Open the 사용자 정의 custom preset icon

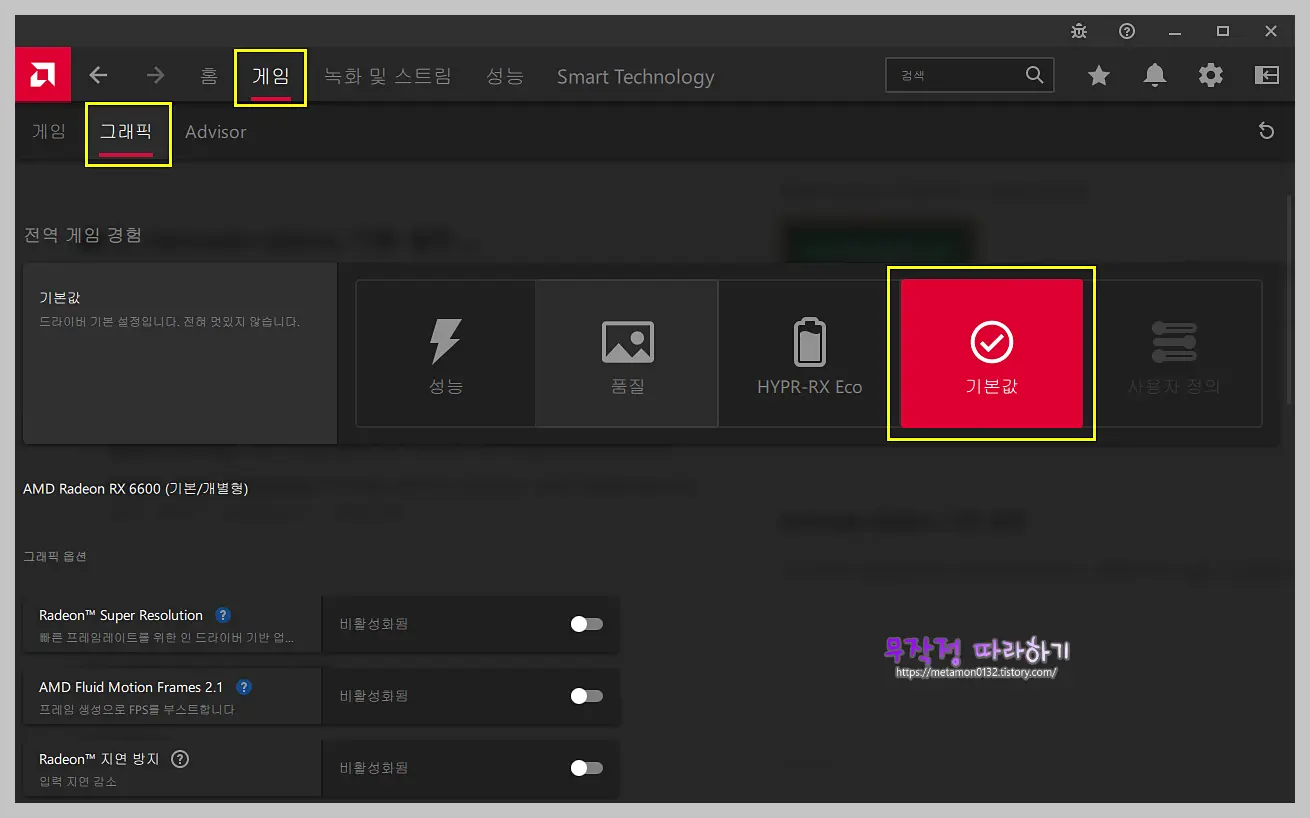point(1175,353)
